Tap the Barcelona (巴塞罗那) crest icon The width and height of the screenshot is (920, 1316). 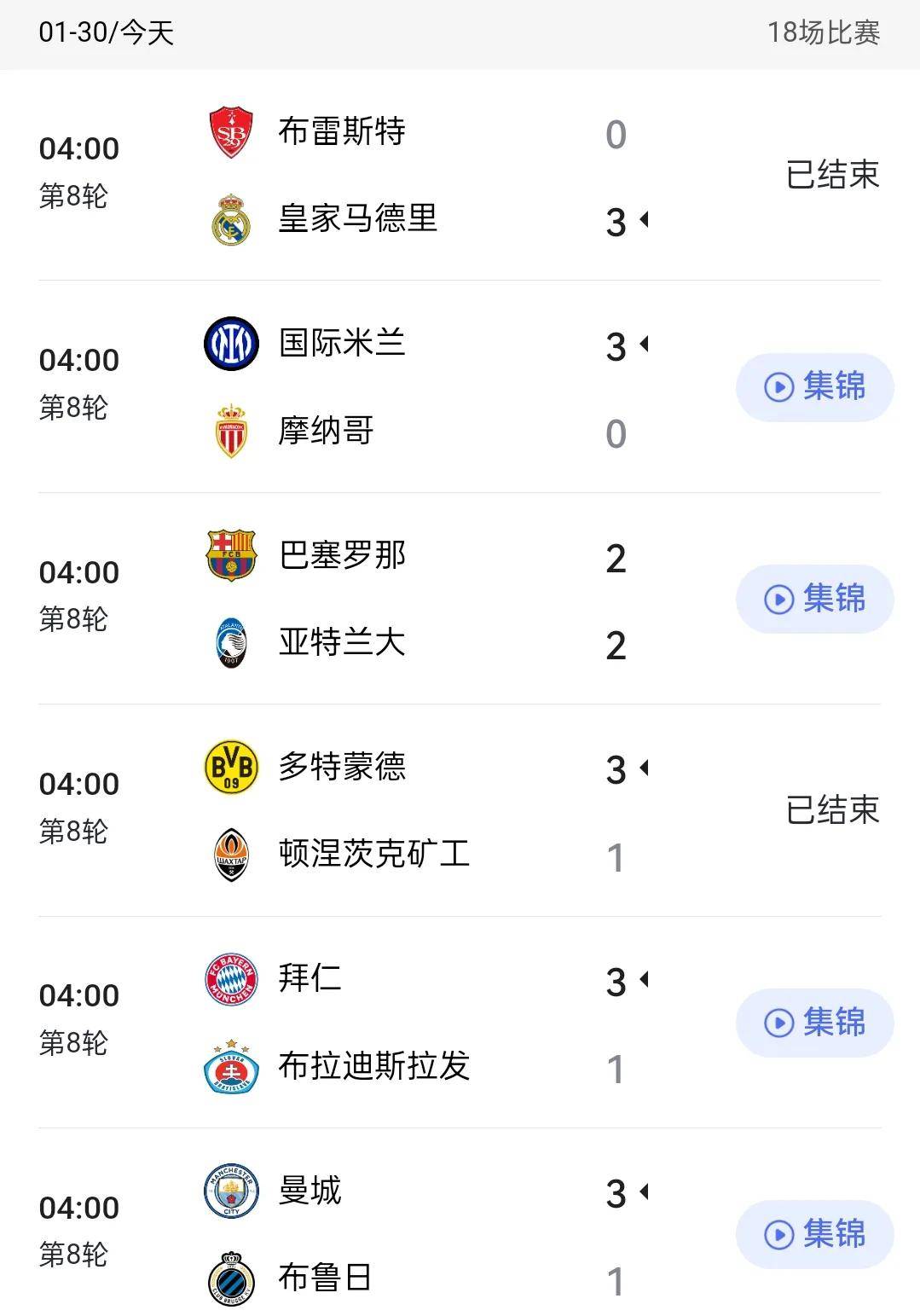point(231,555)
